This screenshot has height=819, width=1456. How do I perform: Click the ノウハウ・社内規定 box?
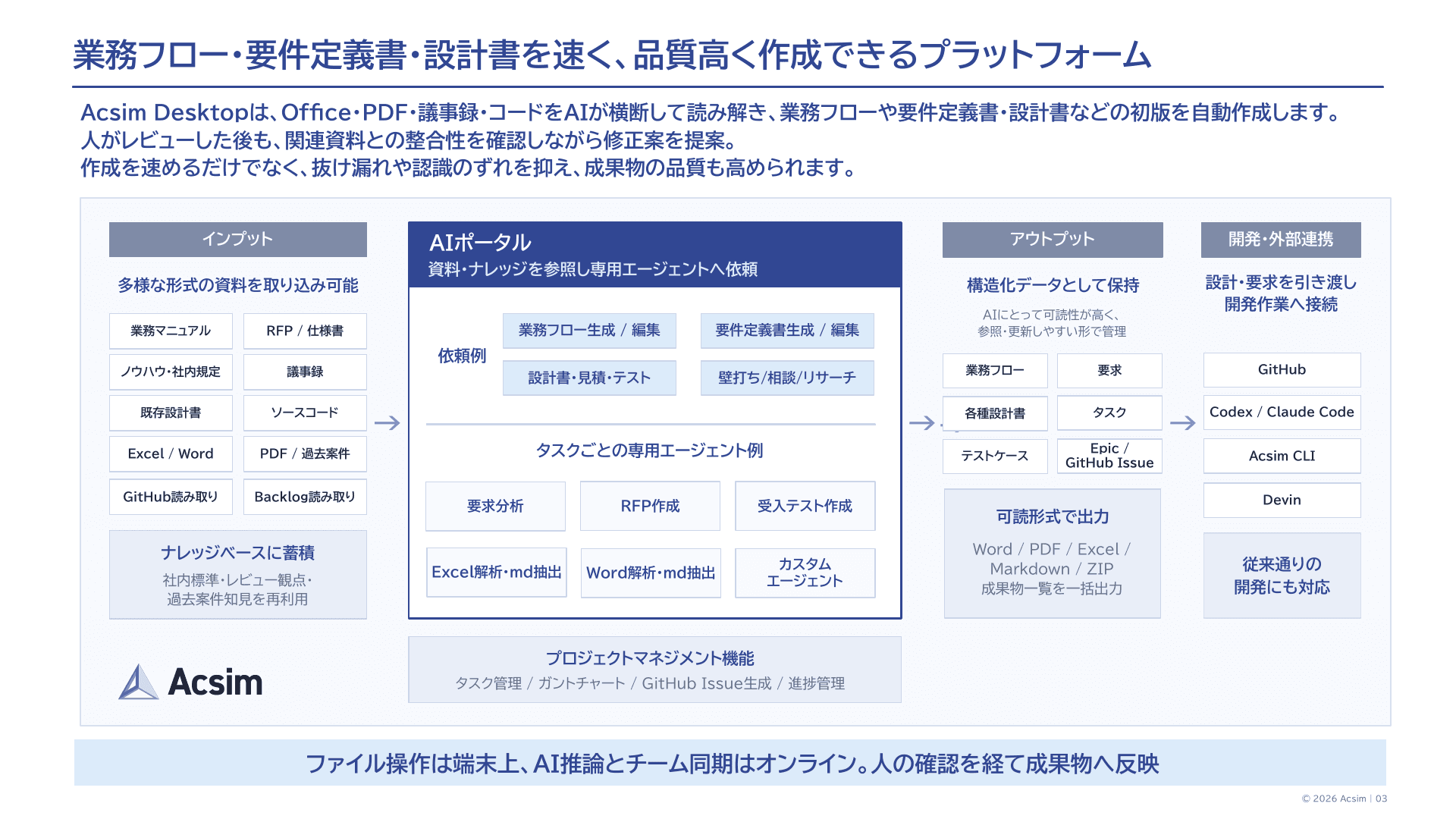pos(171,372)
